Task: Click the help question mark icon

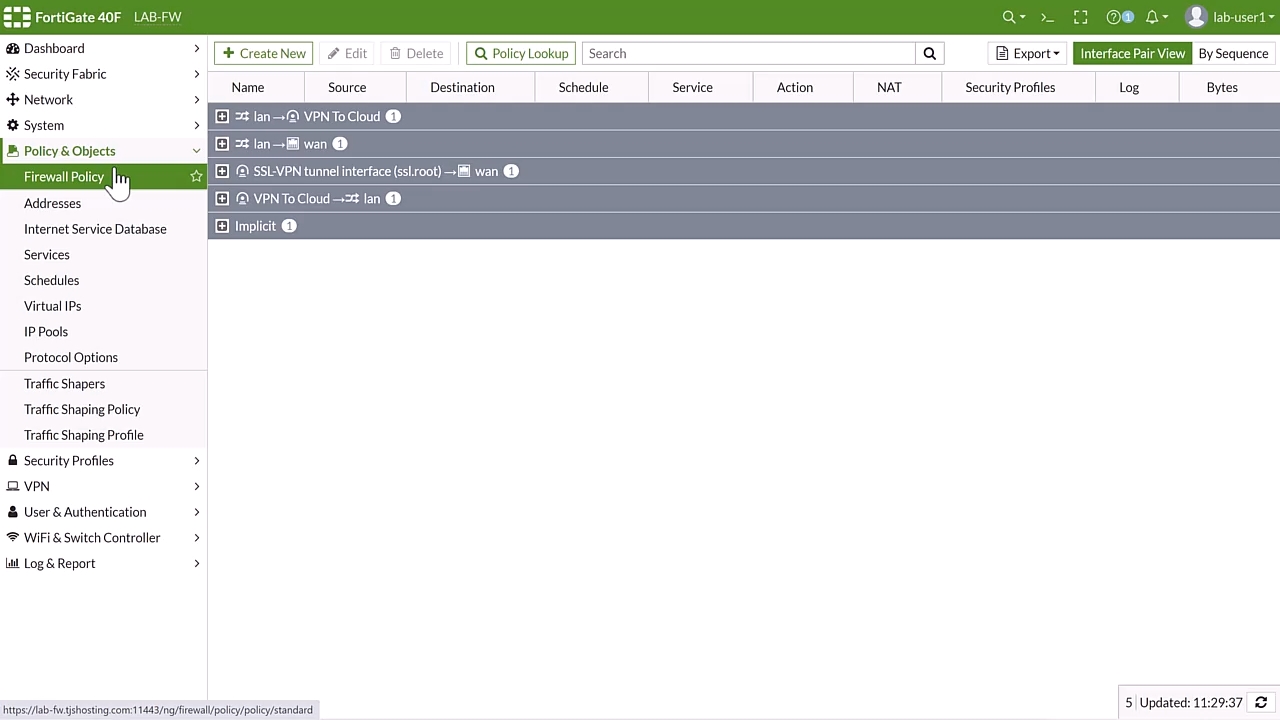Action: tap(1114, 17)
